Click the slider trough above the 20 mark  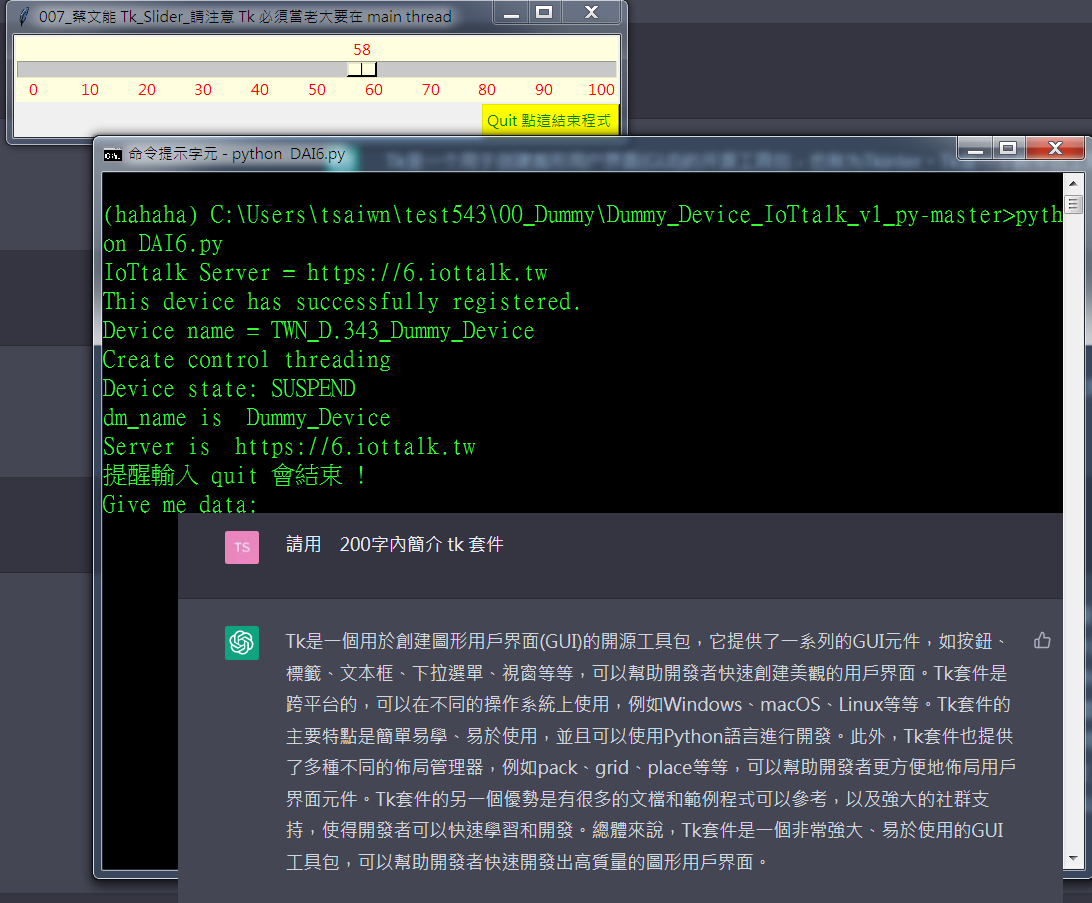click(x=147, y=69)
